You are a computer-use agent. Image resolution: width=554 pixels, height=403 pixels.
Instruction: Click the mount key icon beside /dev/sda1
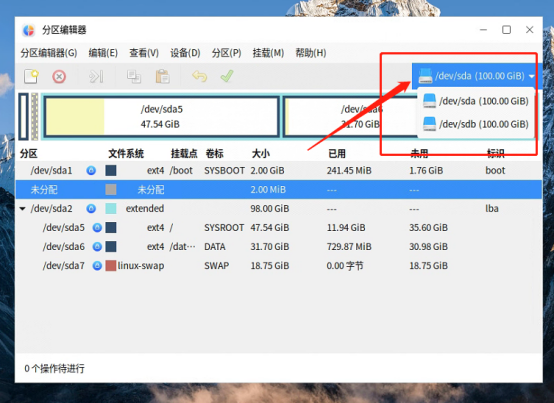click(x=91, y=171)
